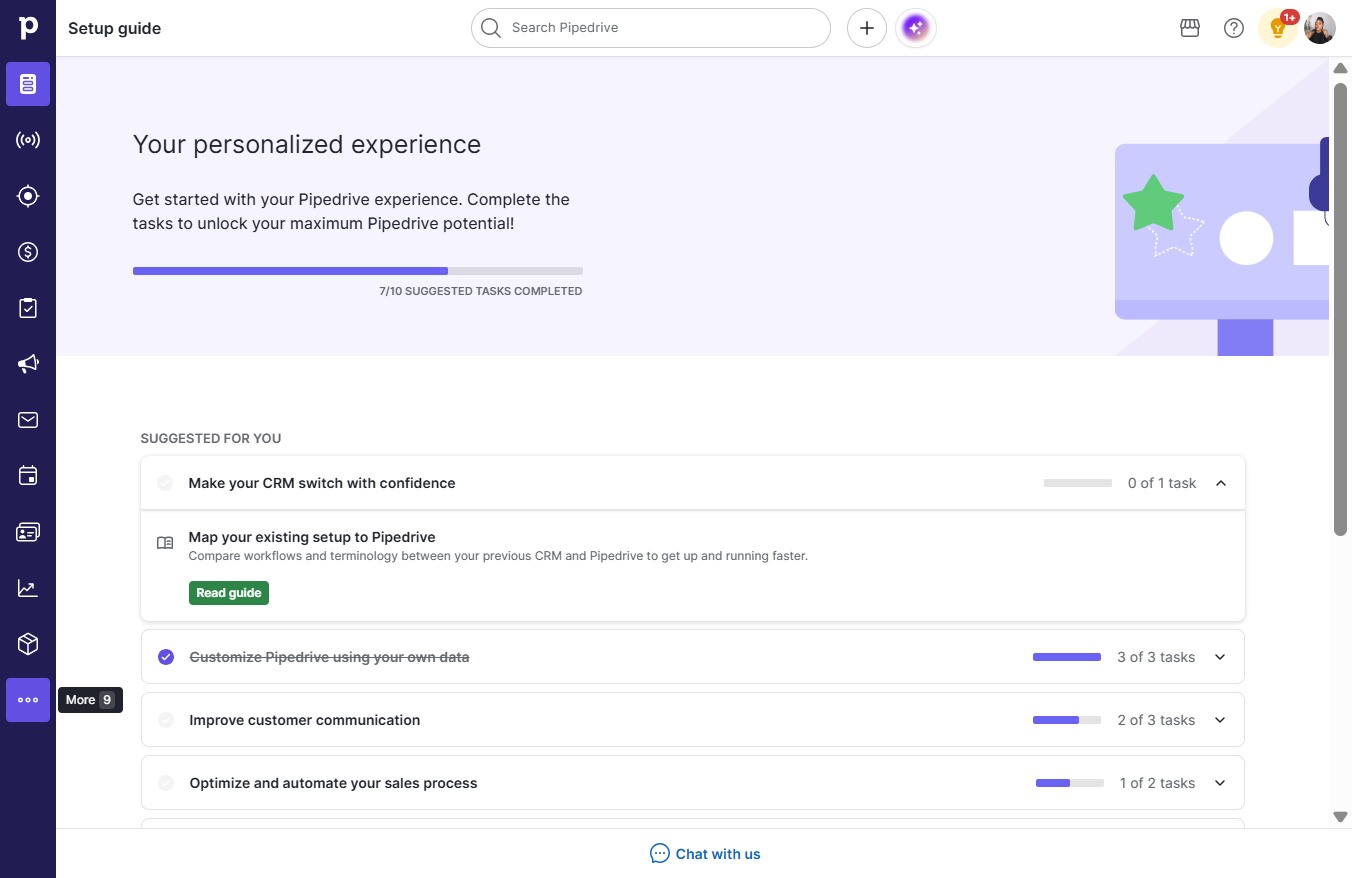Click the book icon beside Map your existing setup

[165, 543]
